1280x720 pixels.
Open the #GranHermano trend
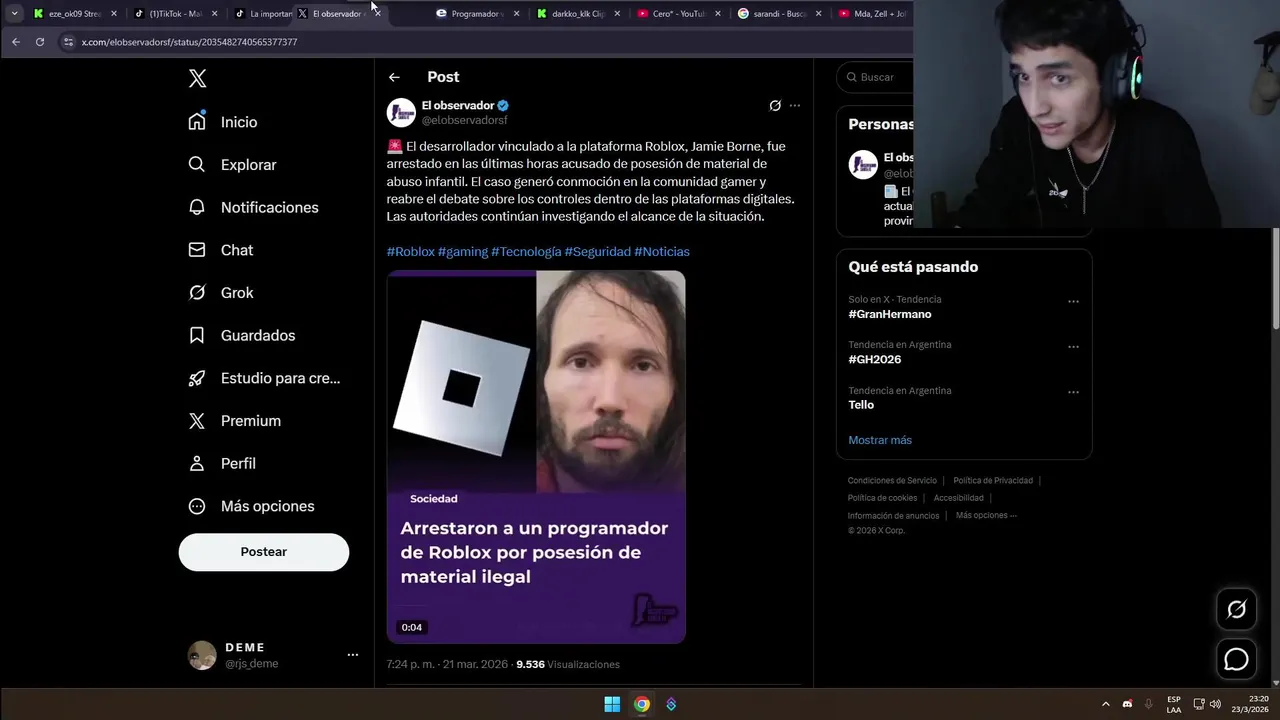[x=890, y=314]
